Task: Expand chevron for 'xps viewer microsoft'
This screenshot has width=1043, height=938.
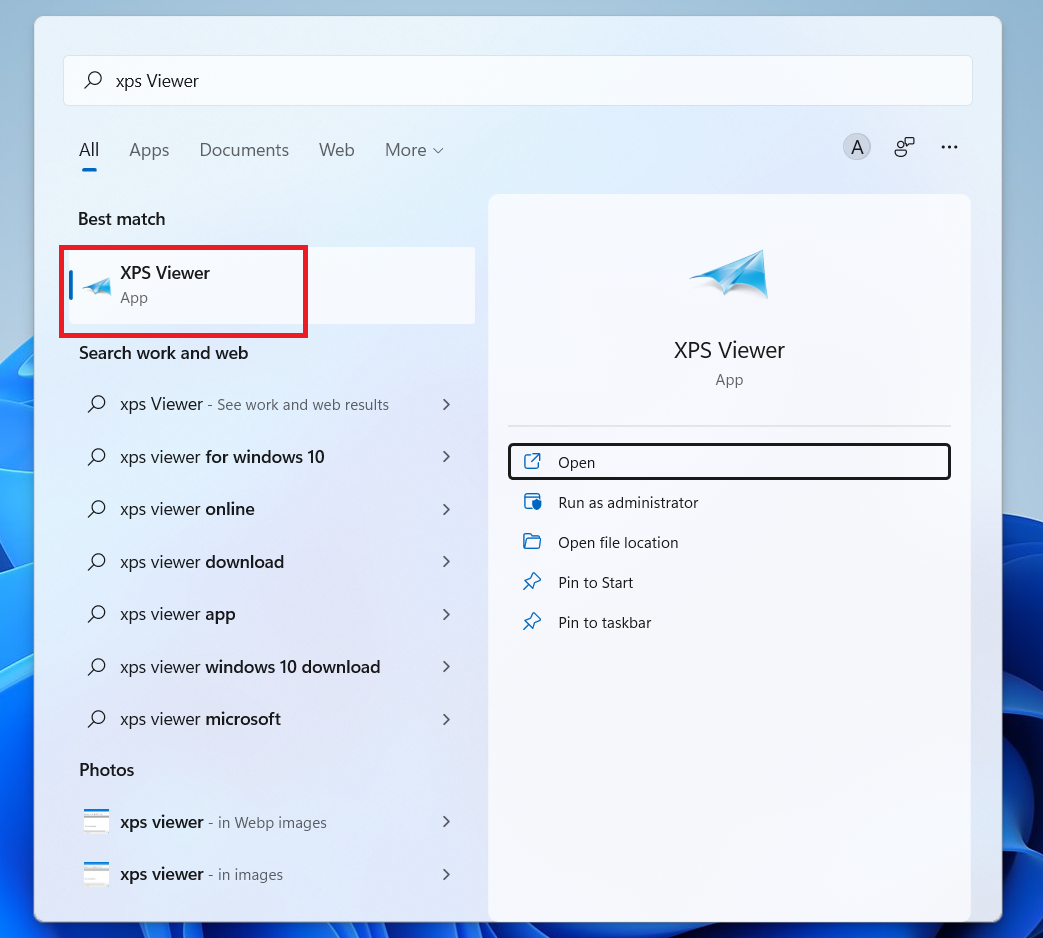Action: coord(446,719)
